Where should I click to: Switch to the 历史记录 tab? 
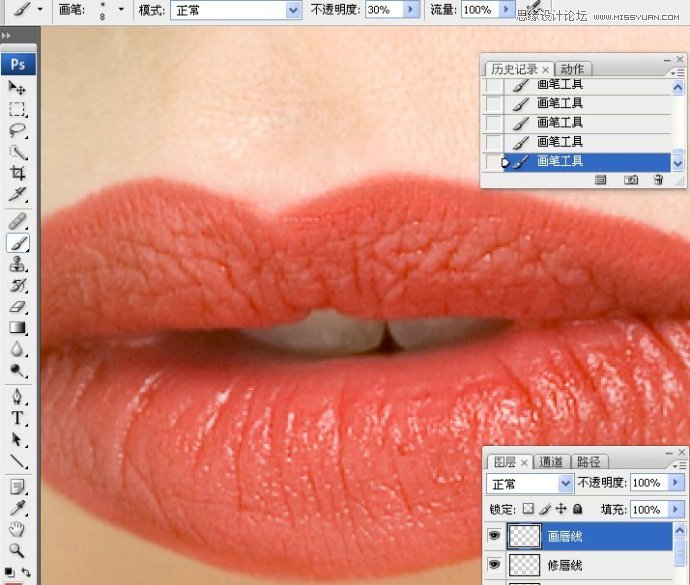[514, 69]
